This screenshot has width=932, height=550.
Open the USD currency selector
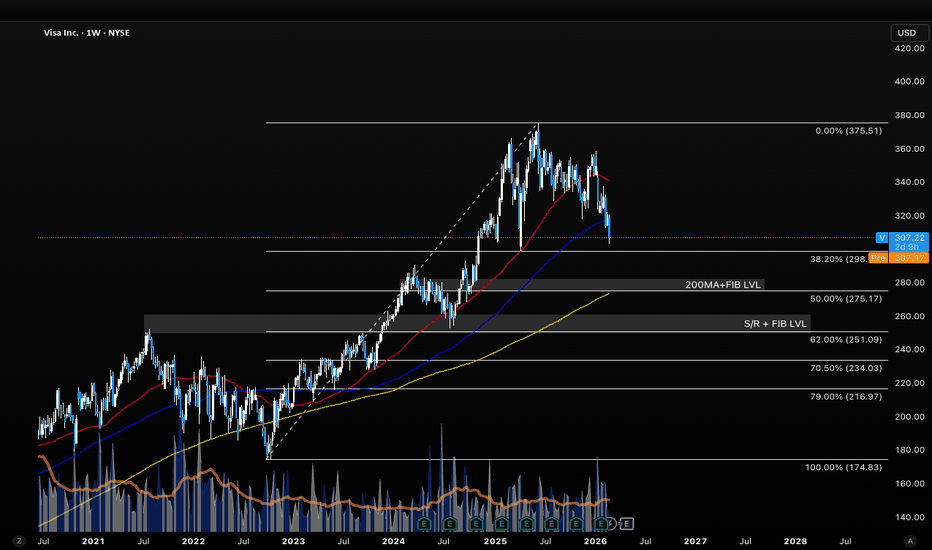[903, 34]
